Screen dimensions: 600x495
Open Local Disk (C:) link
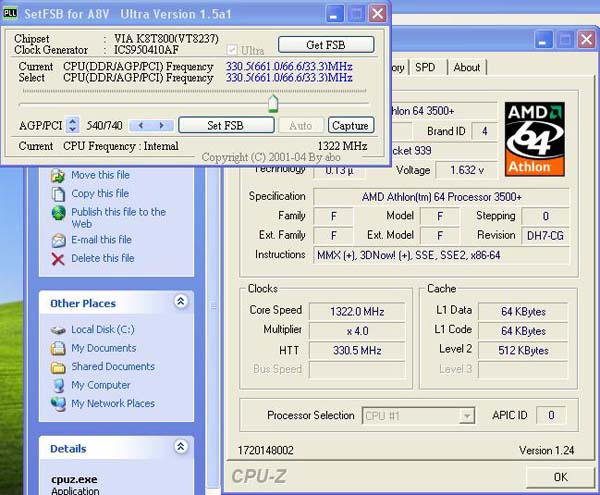pyautogui.click(x=103, y=329)
